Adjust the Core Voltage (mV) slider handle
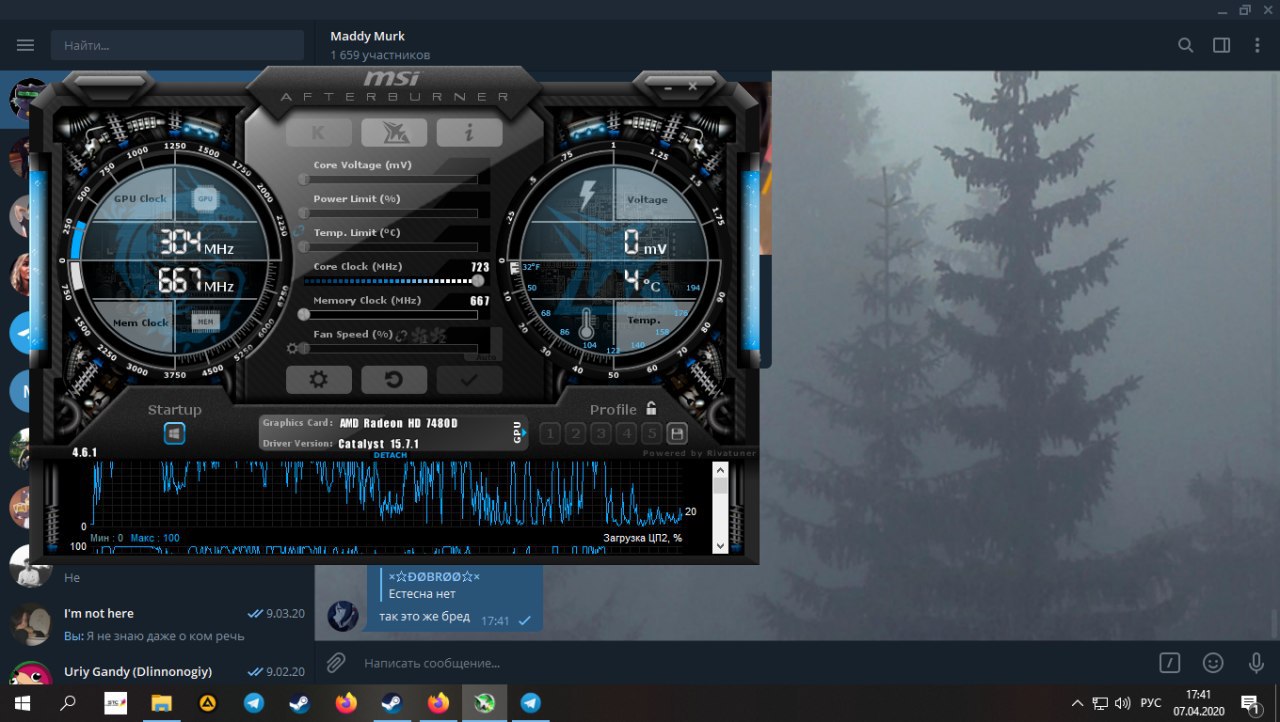Screen dimensions: 1280x722 pyautogui.click(x=303, y=179)
